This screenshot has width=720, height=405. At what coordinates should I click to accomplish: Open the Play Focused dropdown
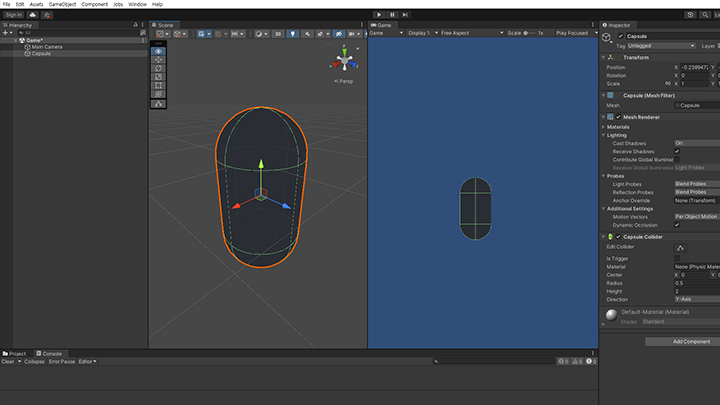tap(576, 33)
